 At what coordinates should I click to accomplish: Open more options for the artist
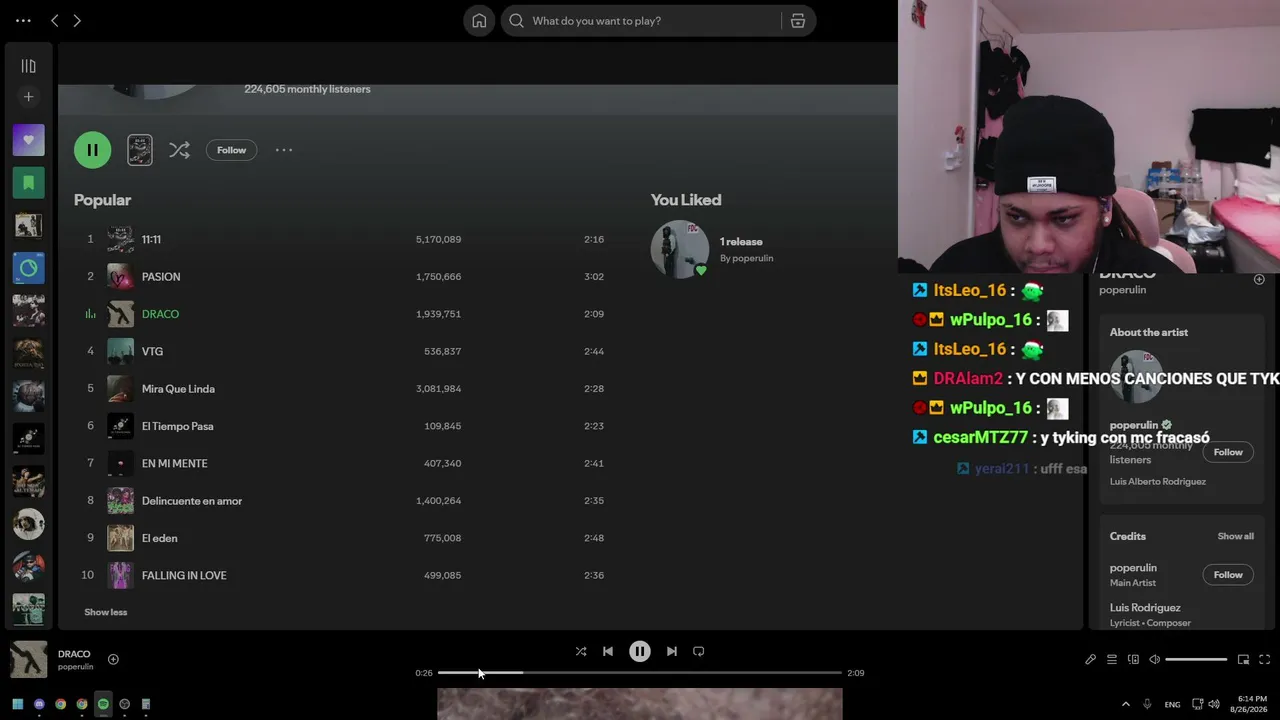coord(284,150)
